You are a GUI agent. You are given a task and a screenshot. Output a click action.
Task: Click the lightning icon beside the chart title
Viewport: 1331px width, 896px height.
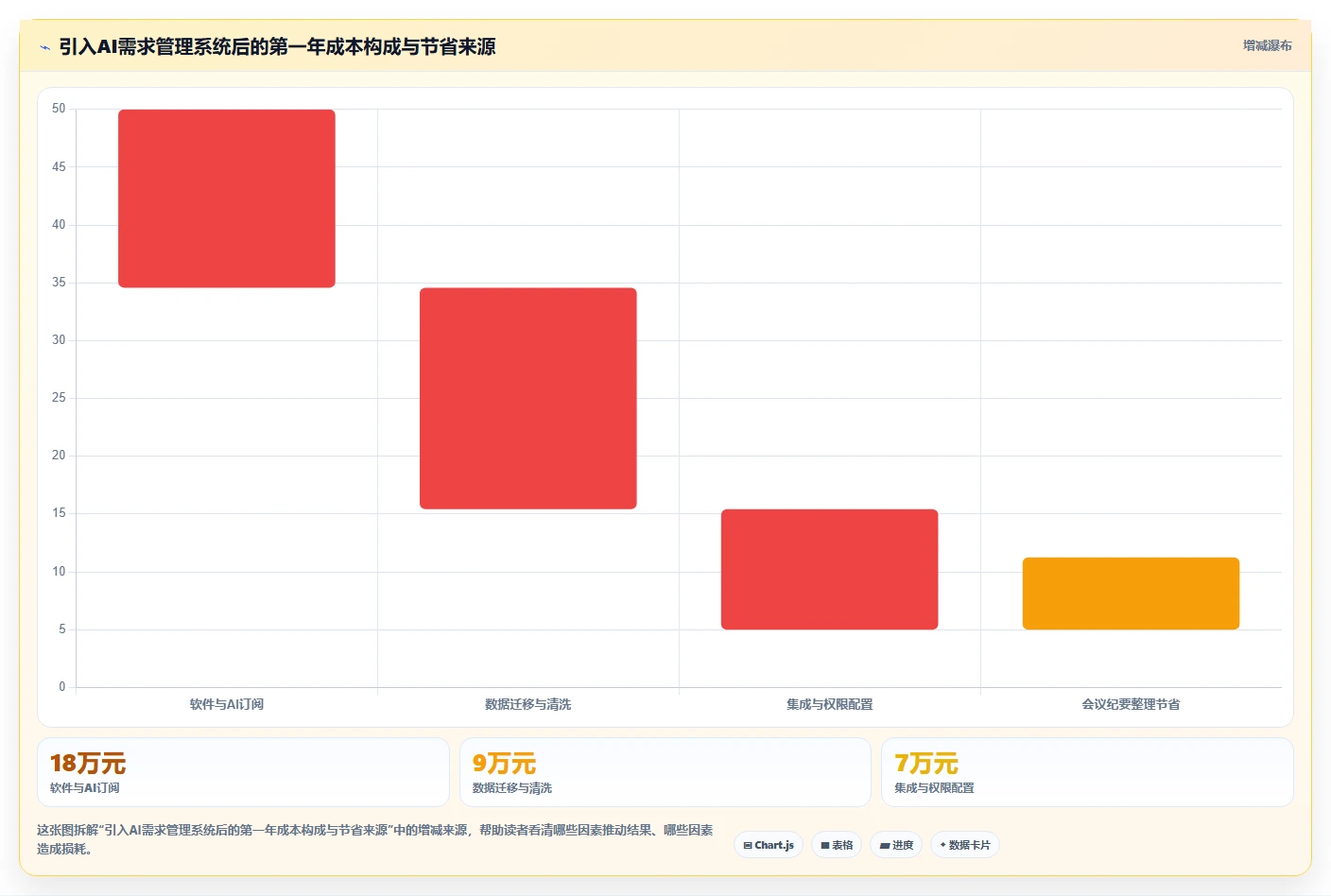click(44, 47)
